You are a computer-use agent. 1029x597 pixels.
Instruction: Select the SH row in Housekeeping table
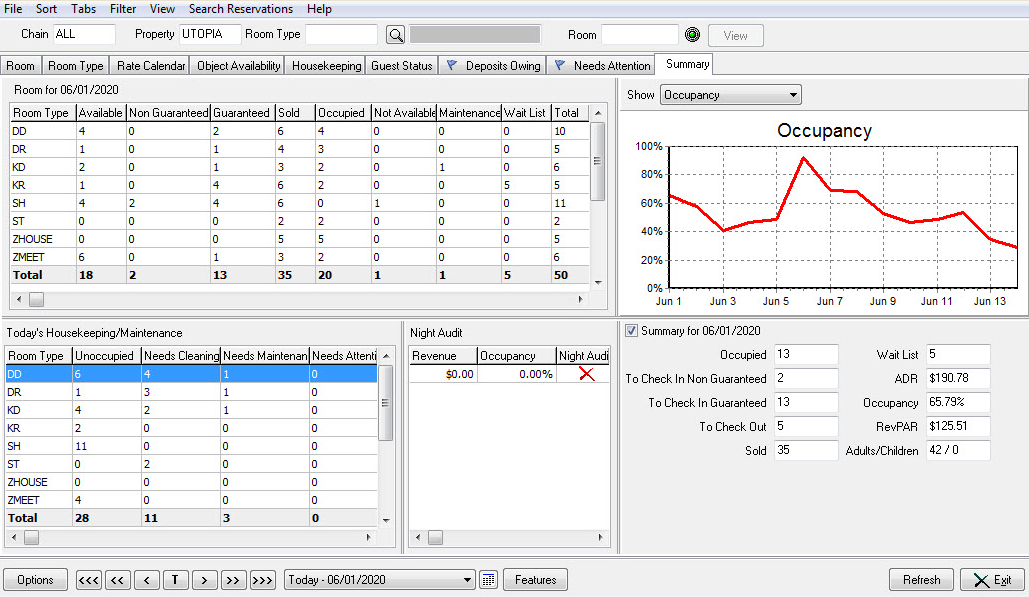[x=191, y=446]
